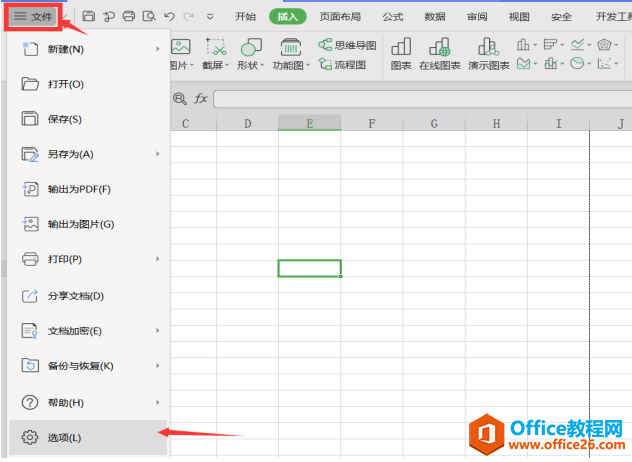632x462 pixels.
Task: Select 保存(S) in file menu
Action: click(x=88, y=119)
